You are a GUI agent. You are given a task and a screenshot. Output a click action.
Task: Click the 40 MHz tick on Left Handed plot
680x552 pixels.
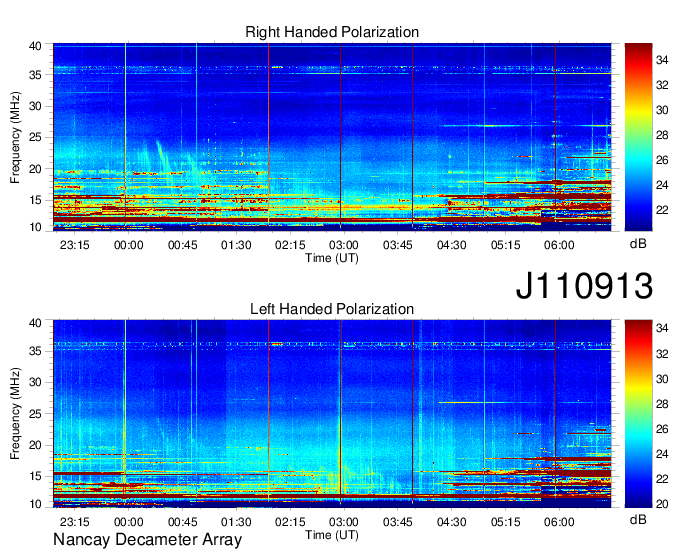point(35,323)
